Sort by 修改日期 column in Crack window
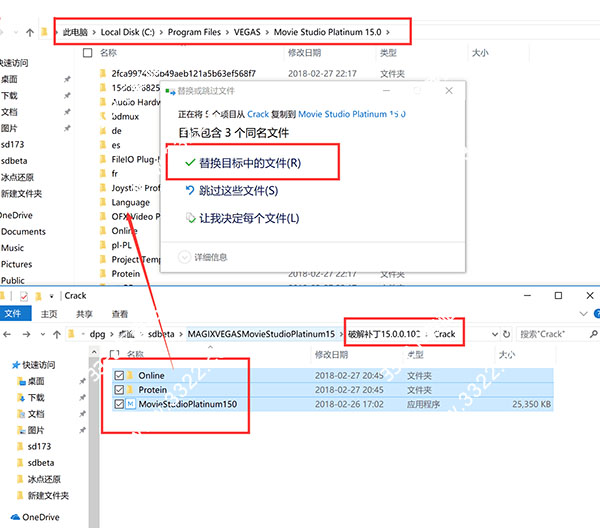Image resolution: width=600 pixels, height=528 pixels. coord(331,354)
